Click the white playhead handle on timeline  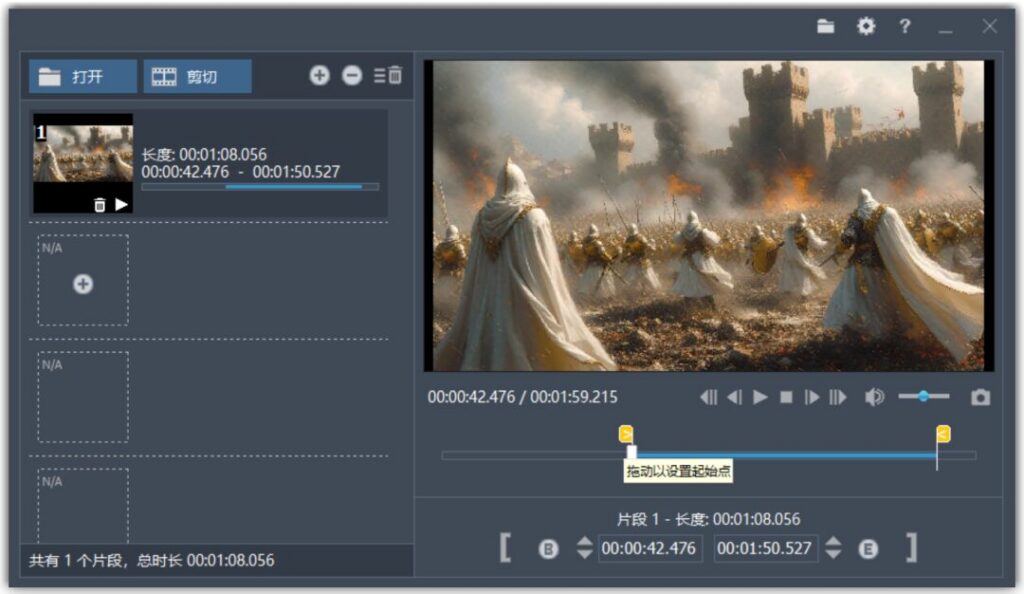(632, 452)
